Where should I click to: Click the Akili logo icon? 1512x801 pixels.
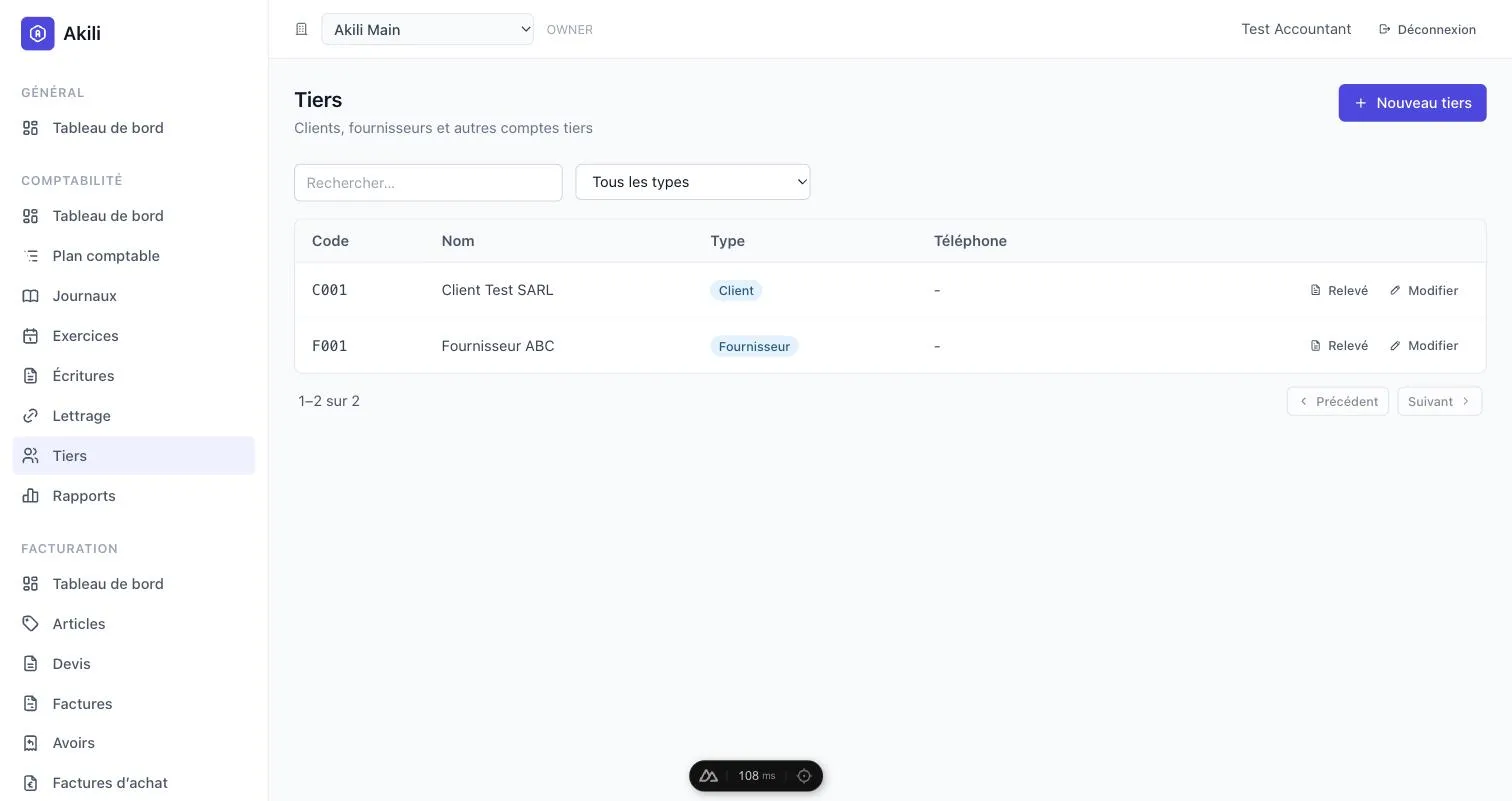coord(38,33)
